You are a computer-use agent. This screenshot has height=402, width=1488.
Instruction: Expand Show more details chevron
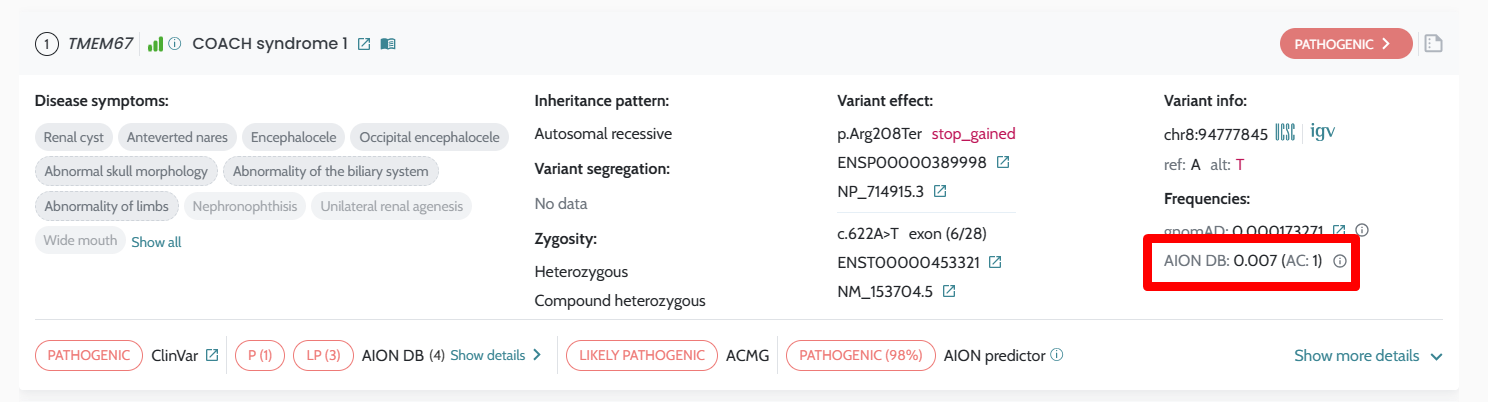1436,356
